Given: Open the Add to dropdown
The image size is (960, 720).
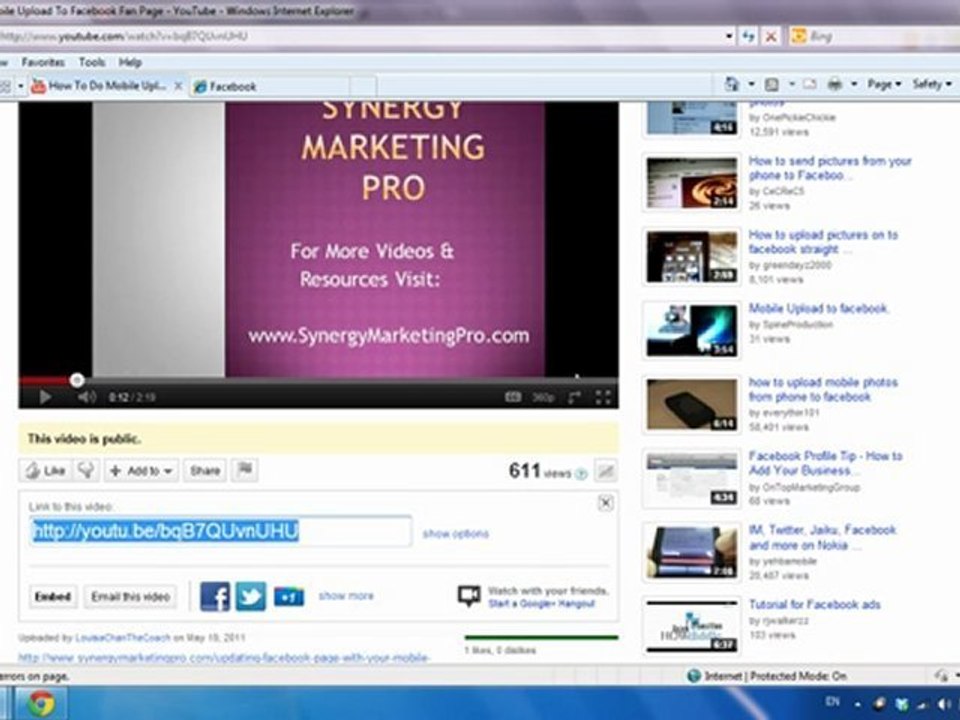Looking at the screenshot, I should click(141, 471).
